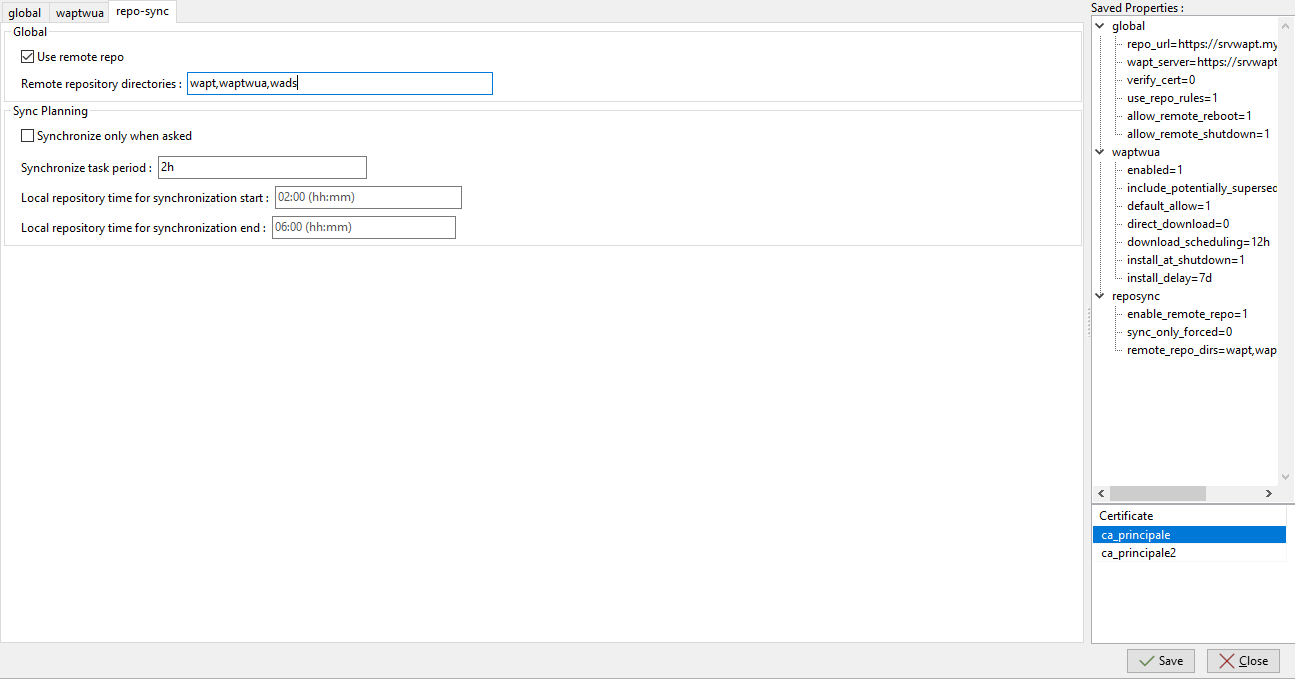Select install_delay=7d property
This screenshot has height=679, width=1295.
pos(1169,278)
